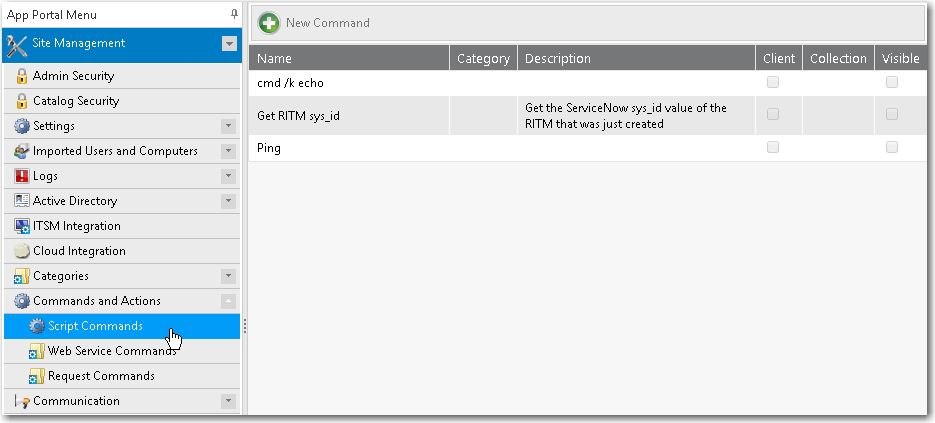Toggle the Client checkbox for Get RITM sys_id

point(773,115)
